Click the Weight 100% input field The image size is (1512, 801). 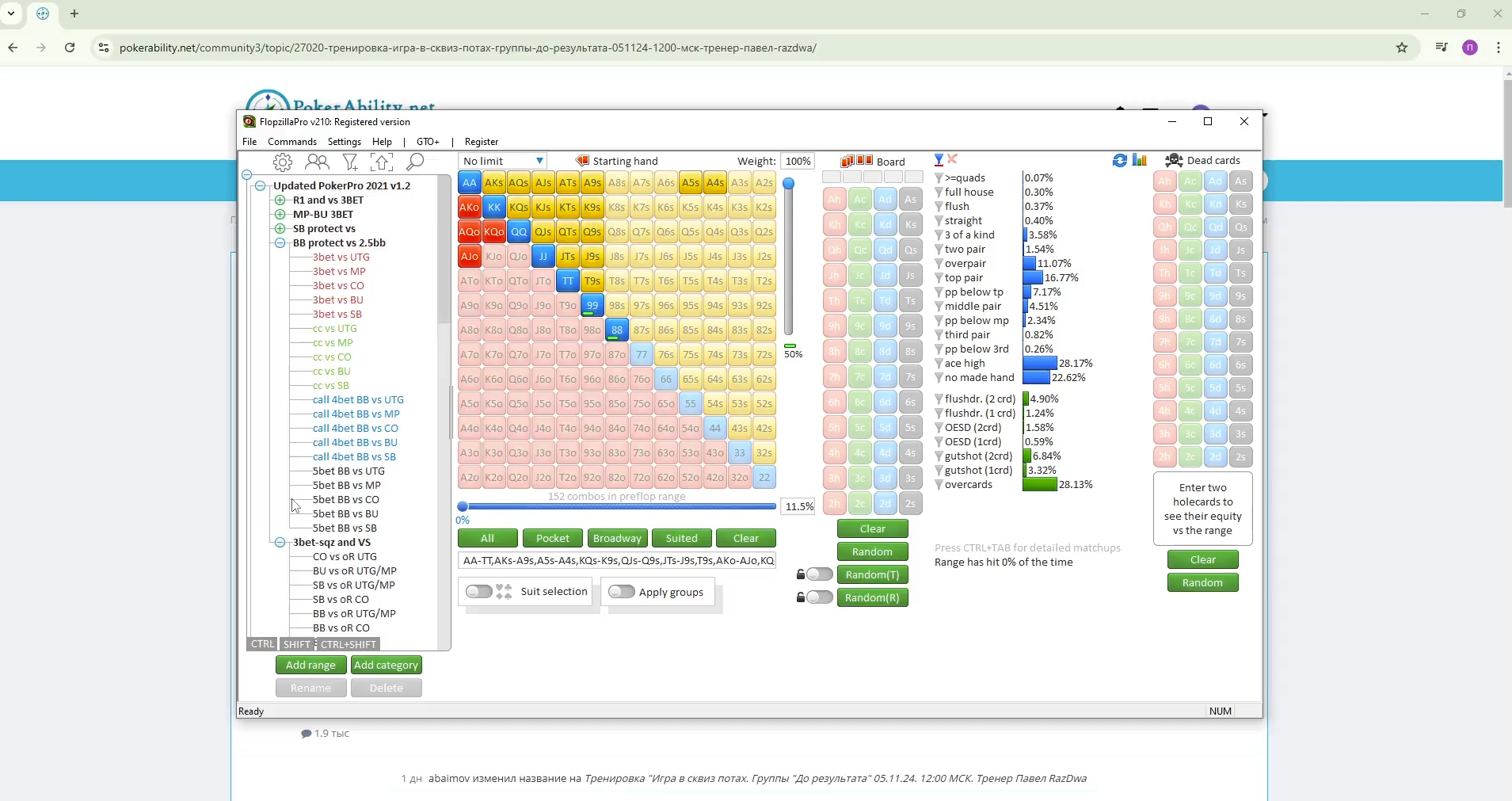(798, 161)
